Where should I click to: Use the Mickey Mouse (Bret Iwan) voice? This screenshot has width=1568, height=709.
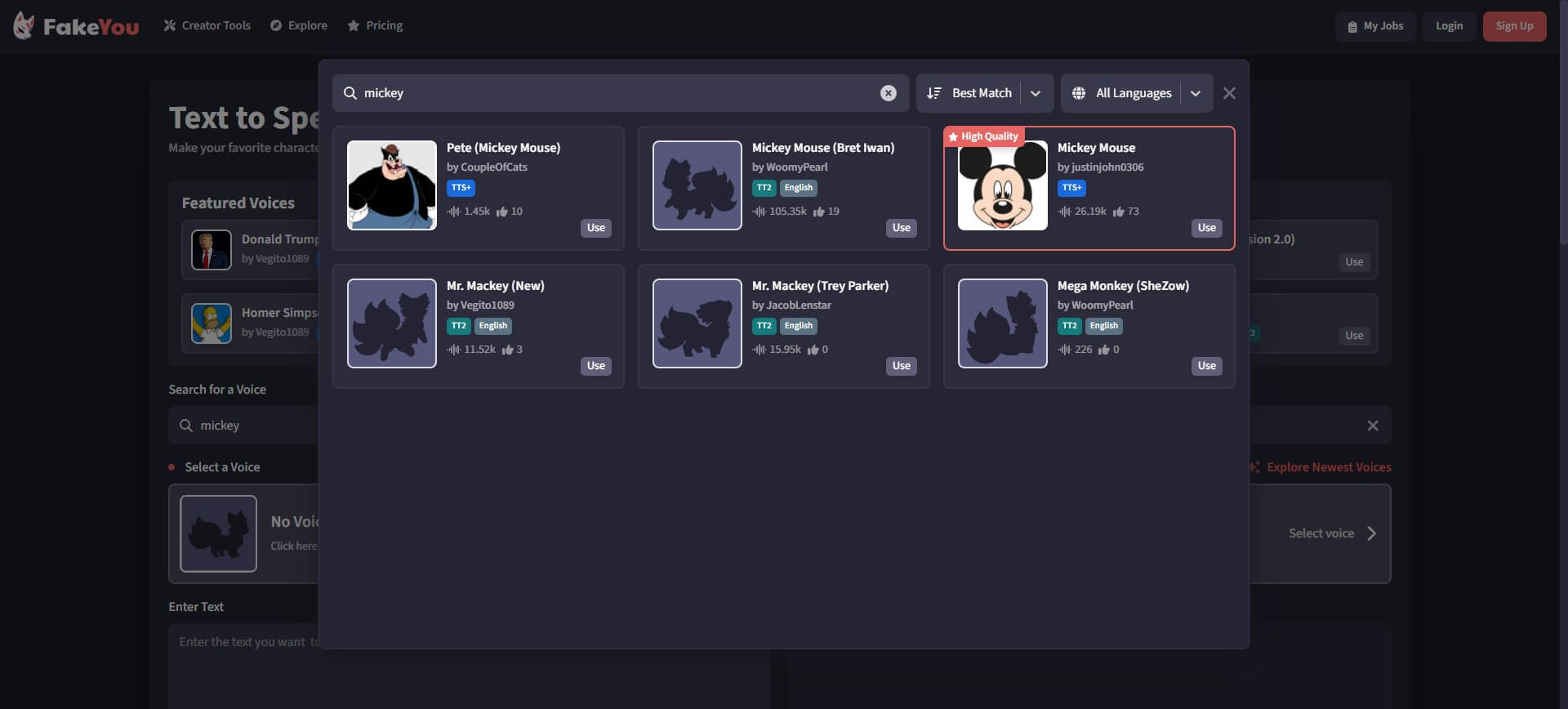point(902,228)
